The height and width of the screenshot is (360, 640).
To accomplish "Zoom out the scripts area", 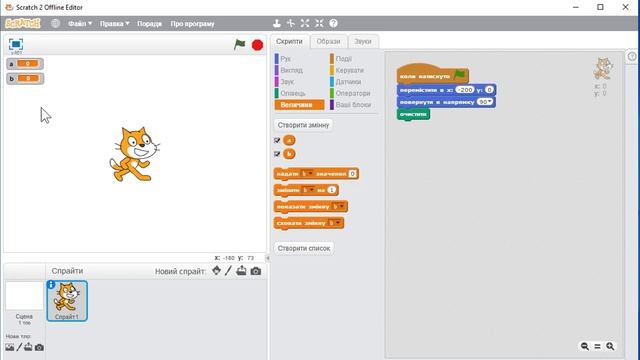I will (x=585, y=346).
